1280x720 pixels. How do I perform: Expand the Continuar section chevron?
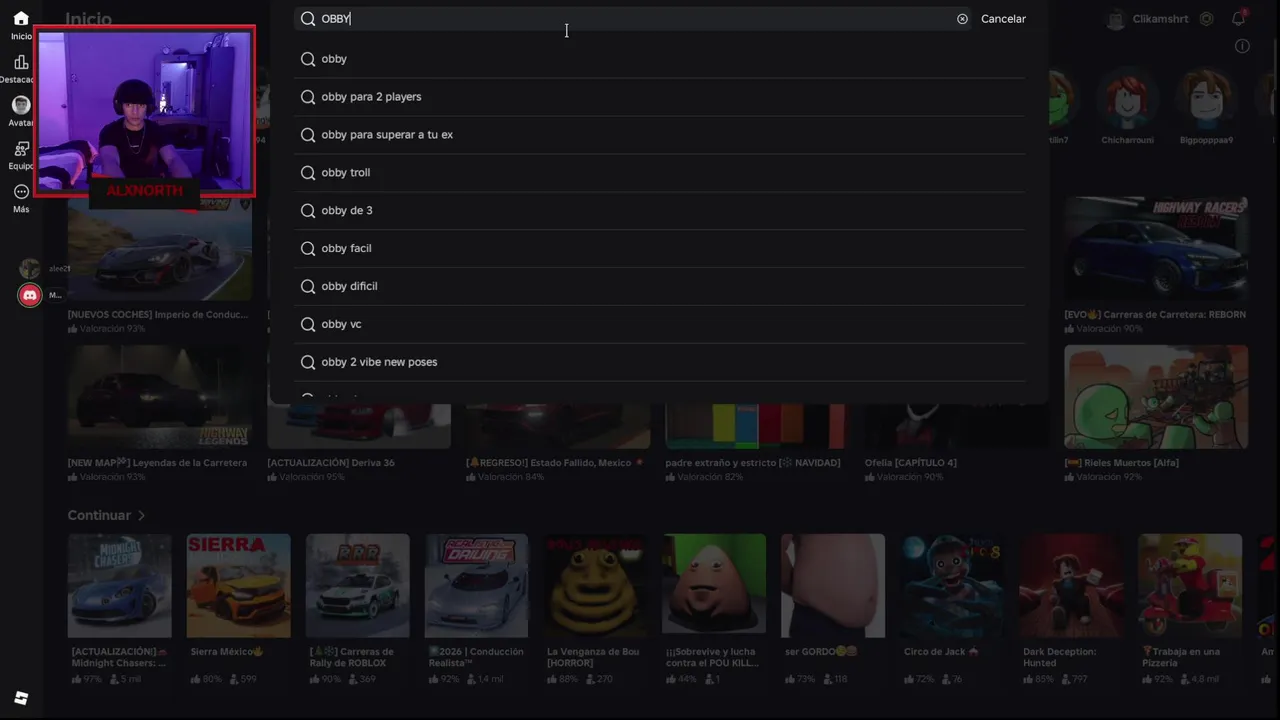point(141,516)
